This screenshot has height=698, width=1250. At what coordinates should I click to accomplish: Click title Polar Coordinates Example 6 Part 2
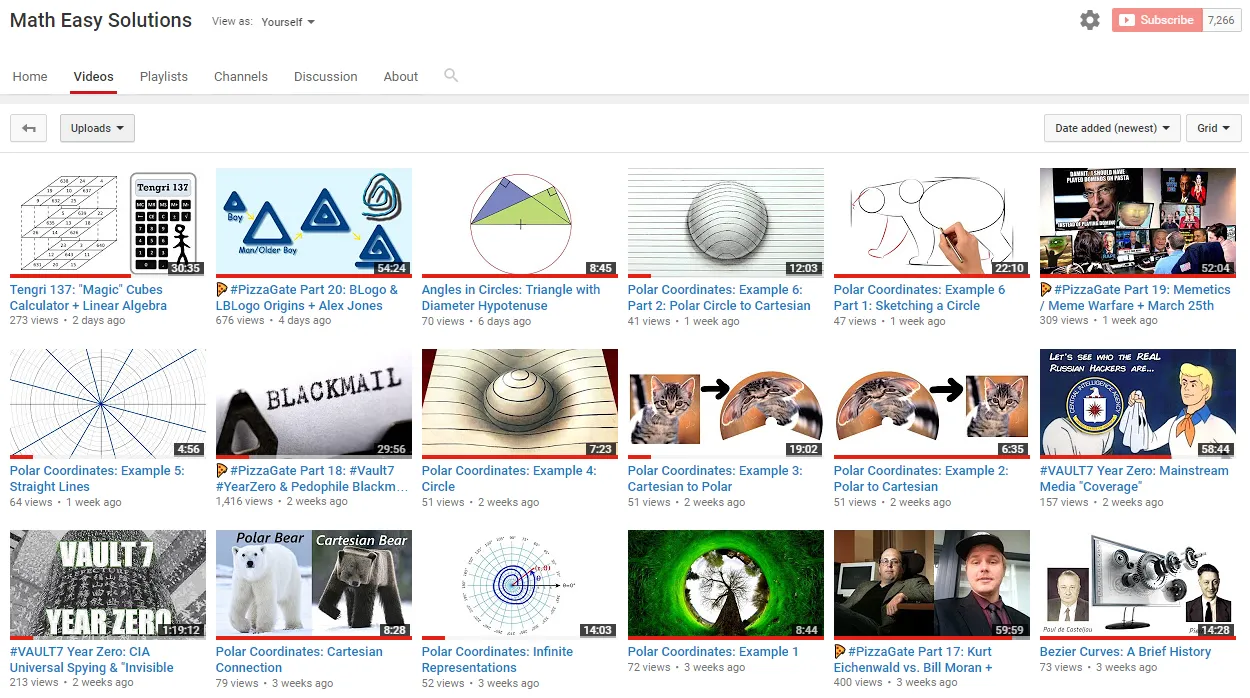(719, 298)
